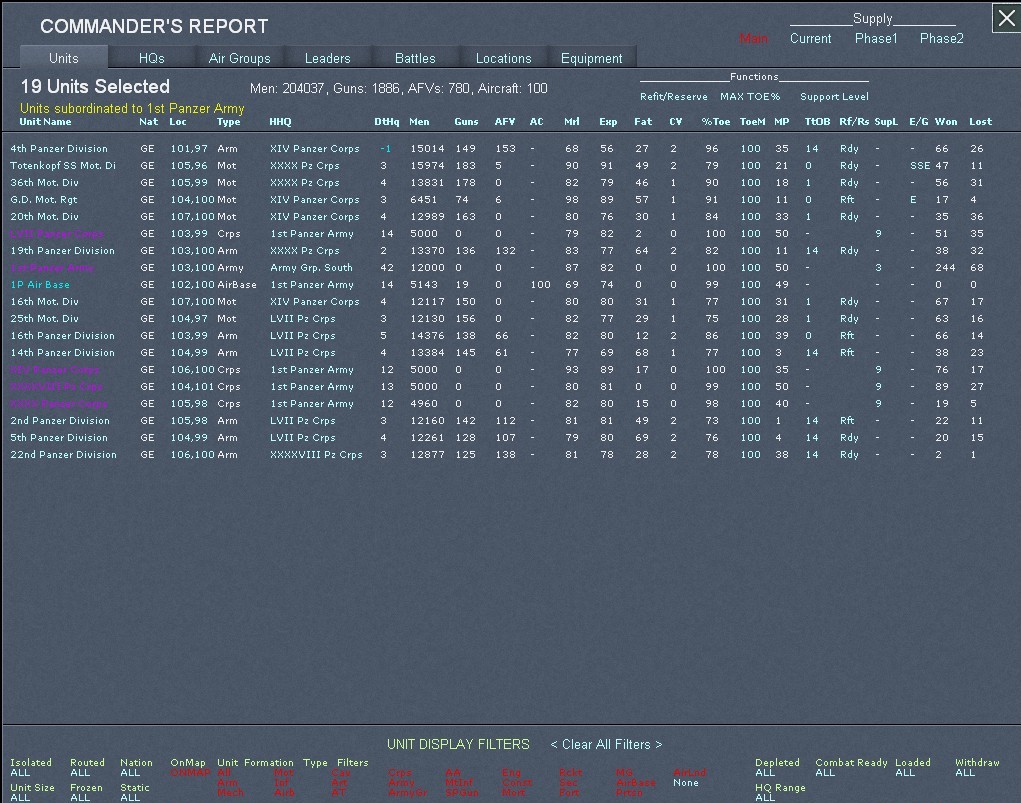
Task: Toggle the Isolated filter value
Action: point(20,773)
